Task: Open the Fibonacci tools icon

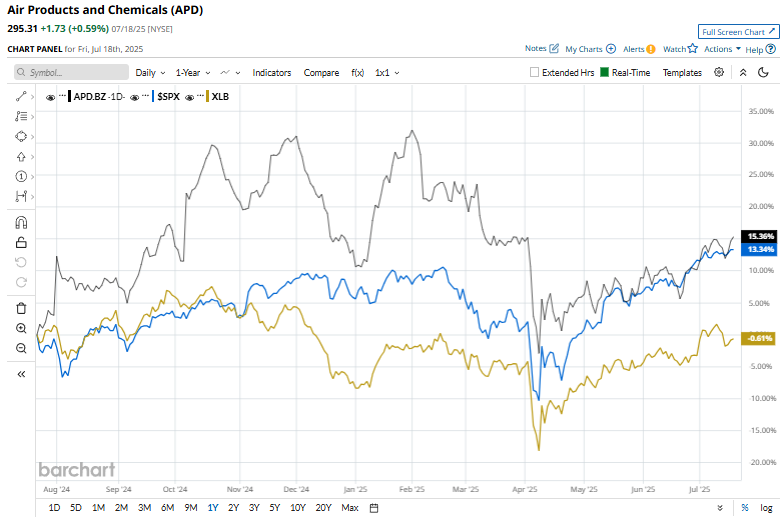Action: point(21,116)
